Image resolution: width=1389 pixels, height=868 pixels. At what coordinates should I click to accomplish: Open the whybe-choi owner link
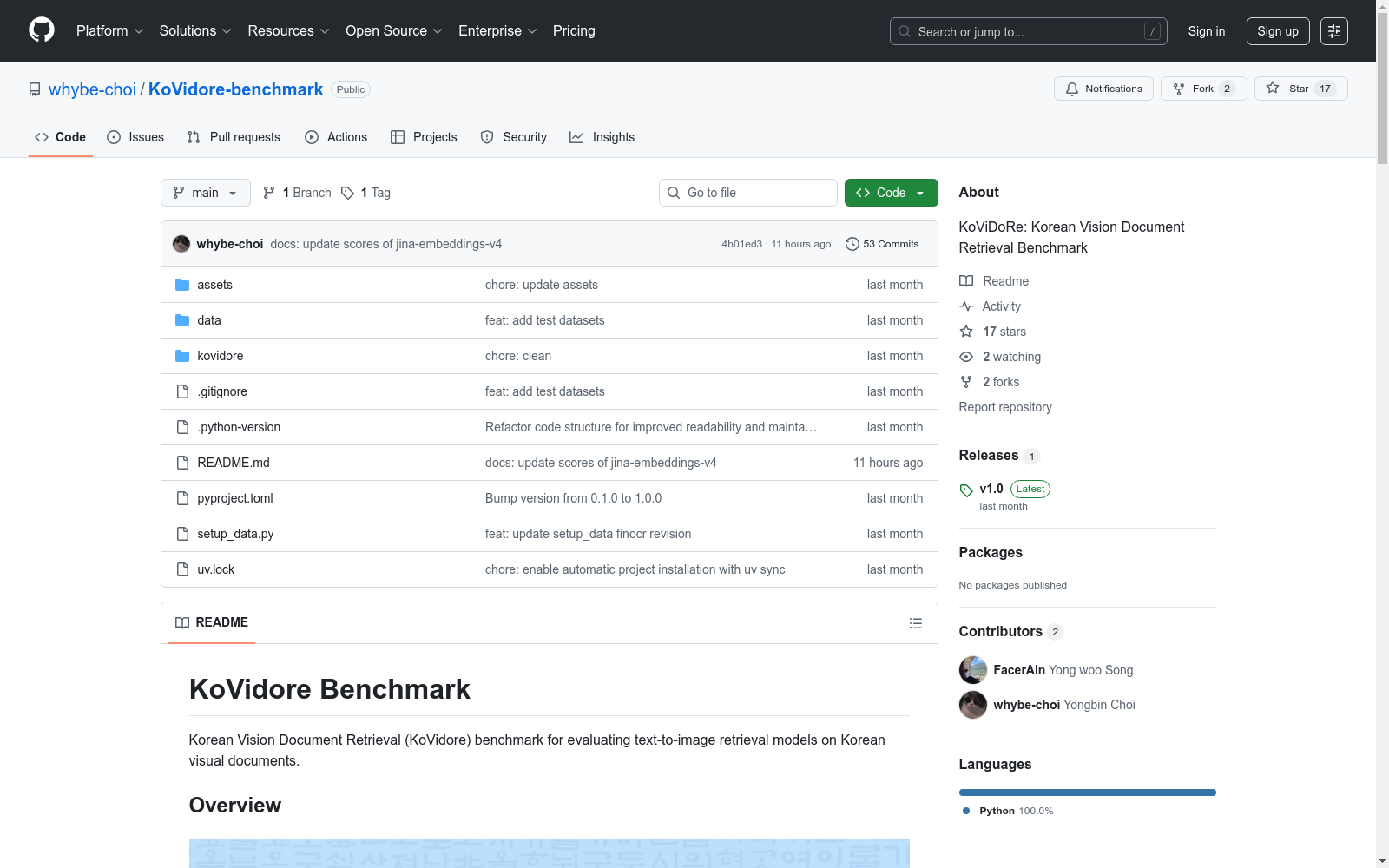pos(92,89)
